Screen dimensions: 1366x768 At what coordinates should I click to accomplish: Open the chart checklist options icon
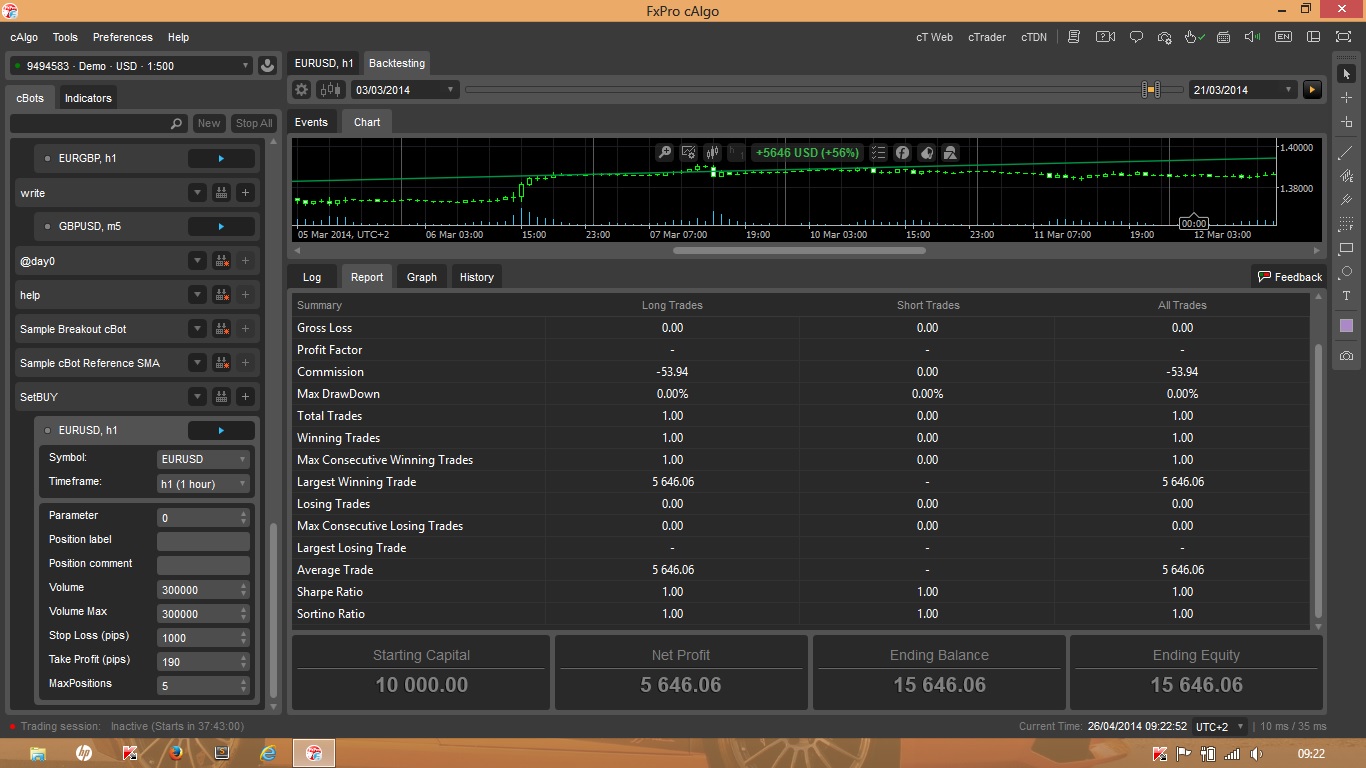878,152
